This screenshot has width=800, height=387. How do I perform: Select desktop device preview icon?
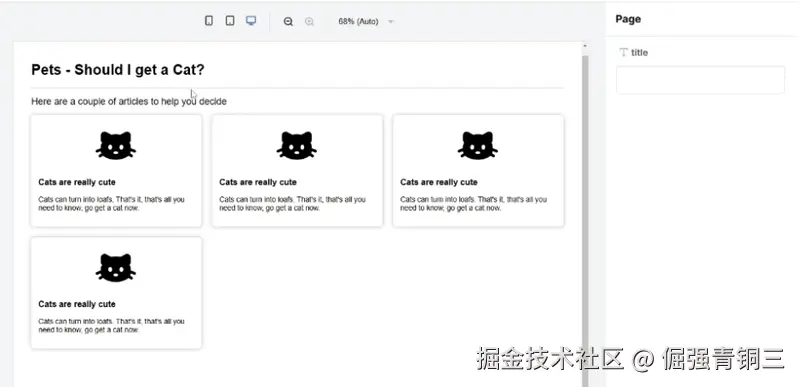251,21
